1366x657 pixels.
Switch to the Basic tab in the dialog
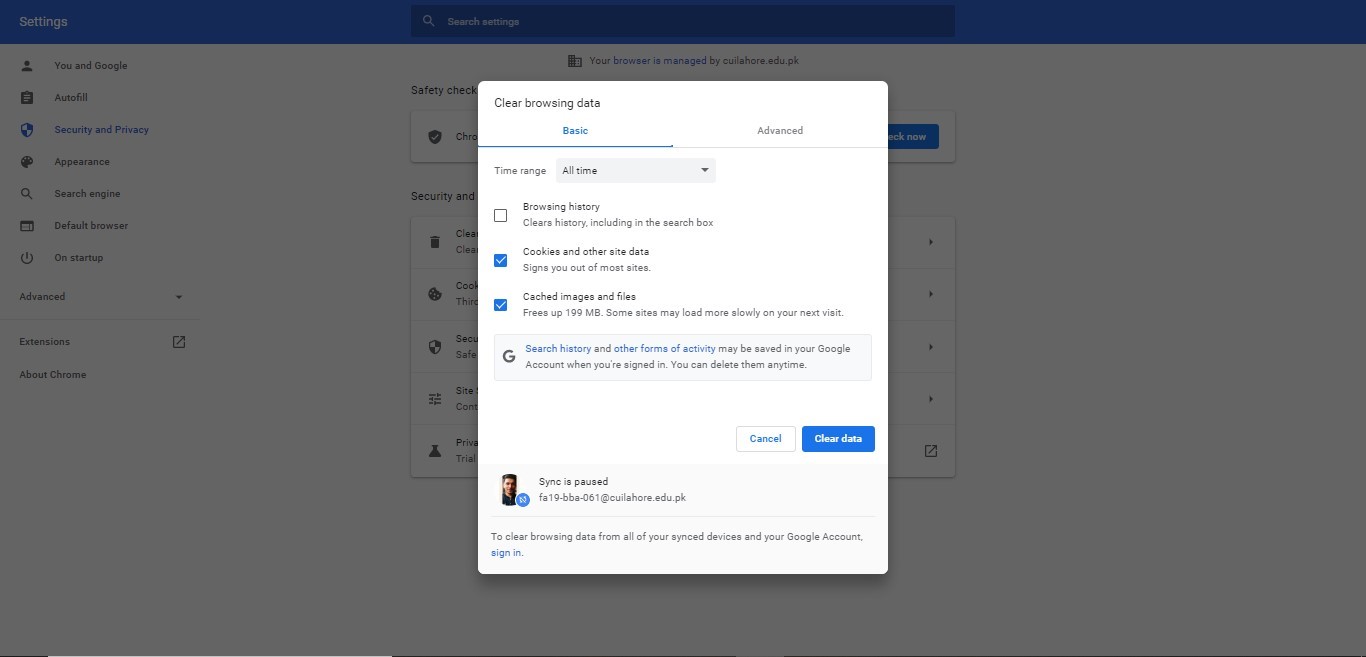pos(575,131)
